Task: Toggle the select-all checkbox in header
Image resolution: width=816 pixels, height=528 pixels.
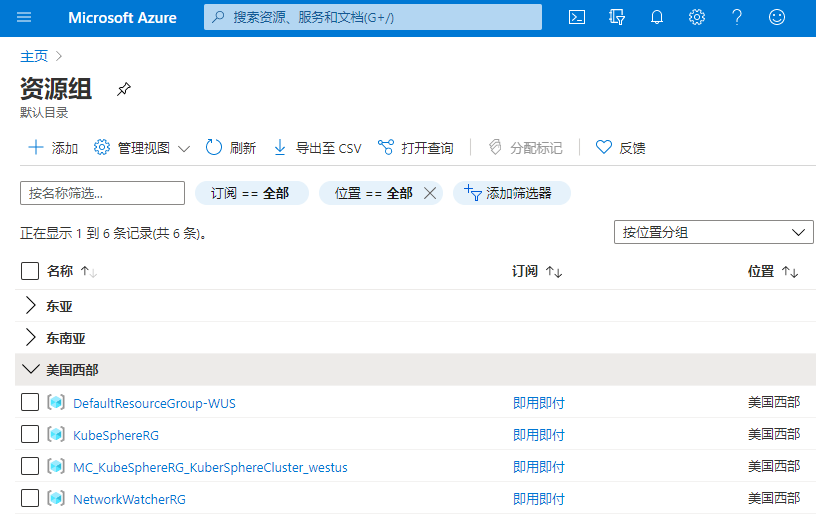Action: [30, 271]
